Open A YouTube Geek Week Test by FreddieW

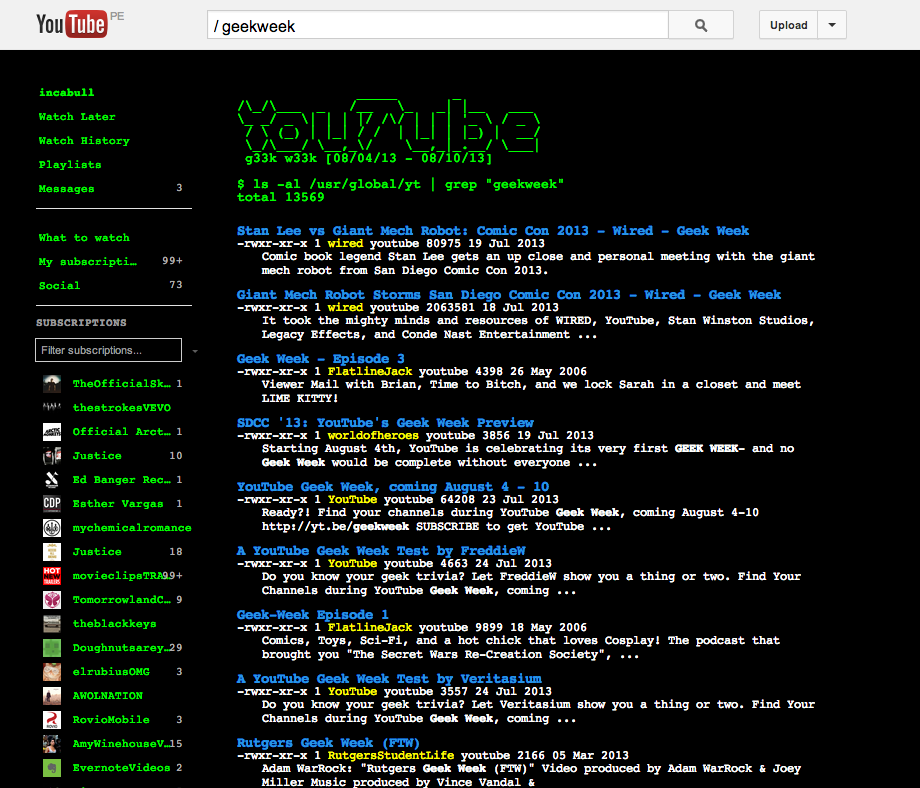click(381, 550)
